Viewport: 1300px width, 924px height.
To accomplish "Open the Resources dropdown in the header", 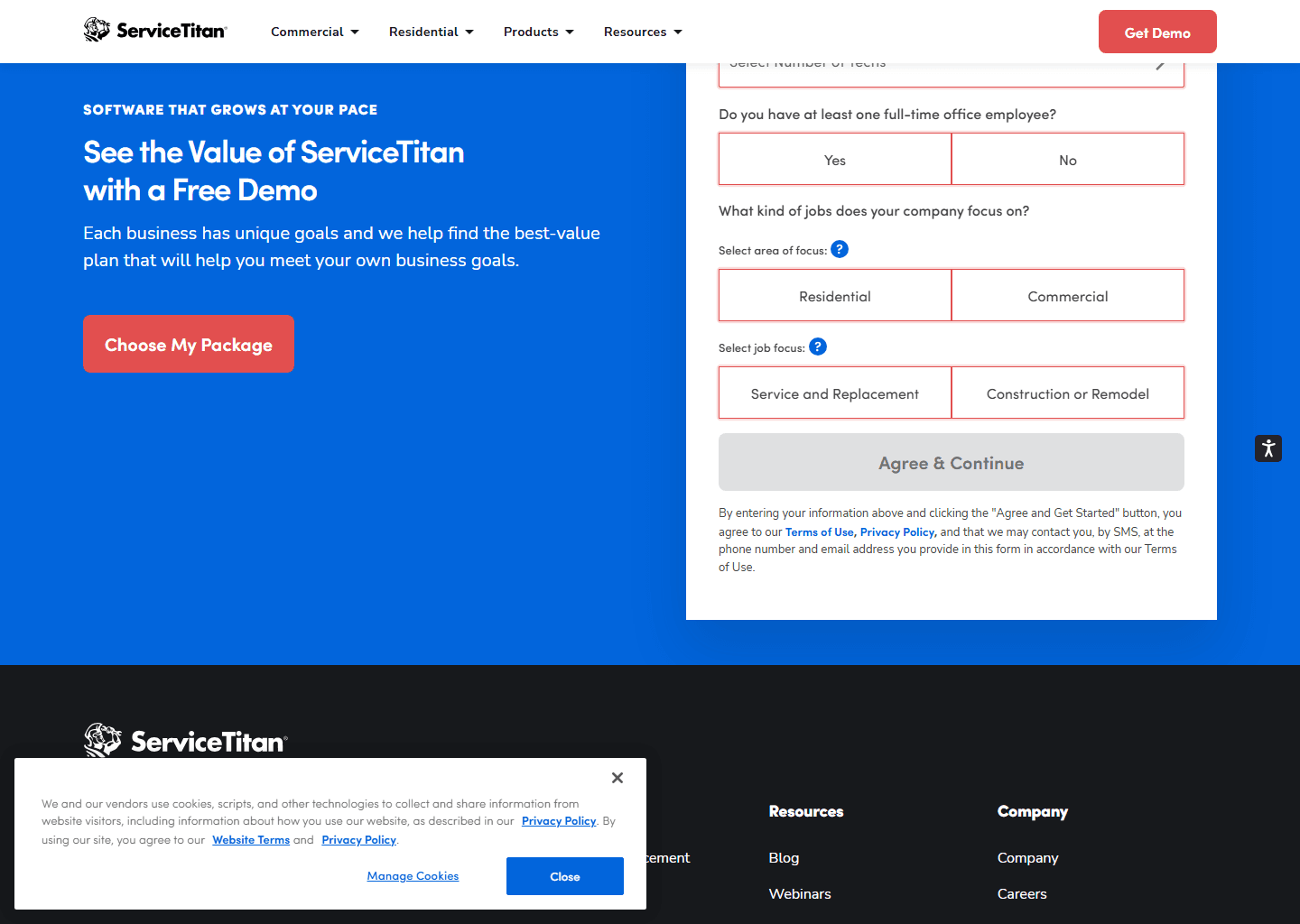I will click(x=643, y=32).
